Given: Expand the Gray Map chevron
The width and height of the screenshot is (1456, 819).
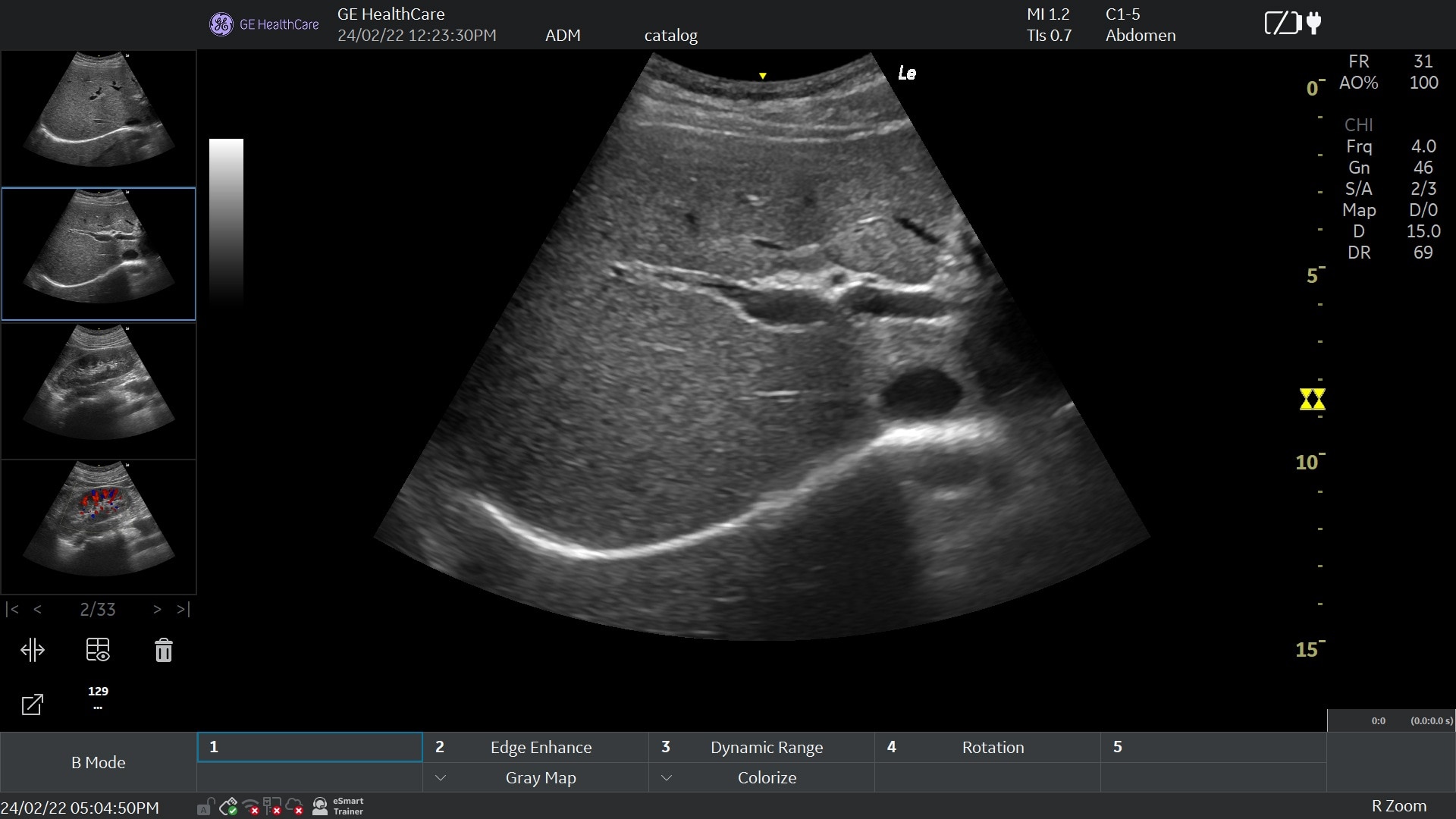Looking at the screenshot, I should pos(440,778).
